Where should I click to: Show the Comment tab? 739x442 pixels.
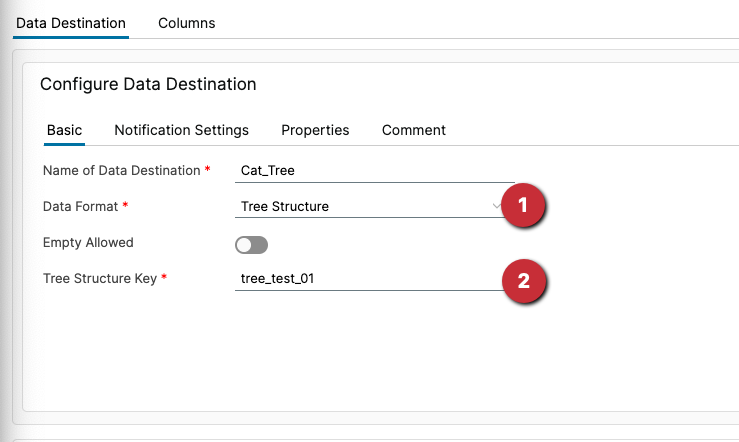point(413,130)
